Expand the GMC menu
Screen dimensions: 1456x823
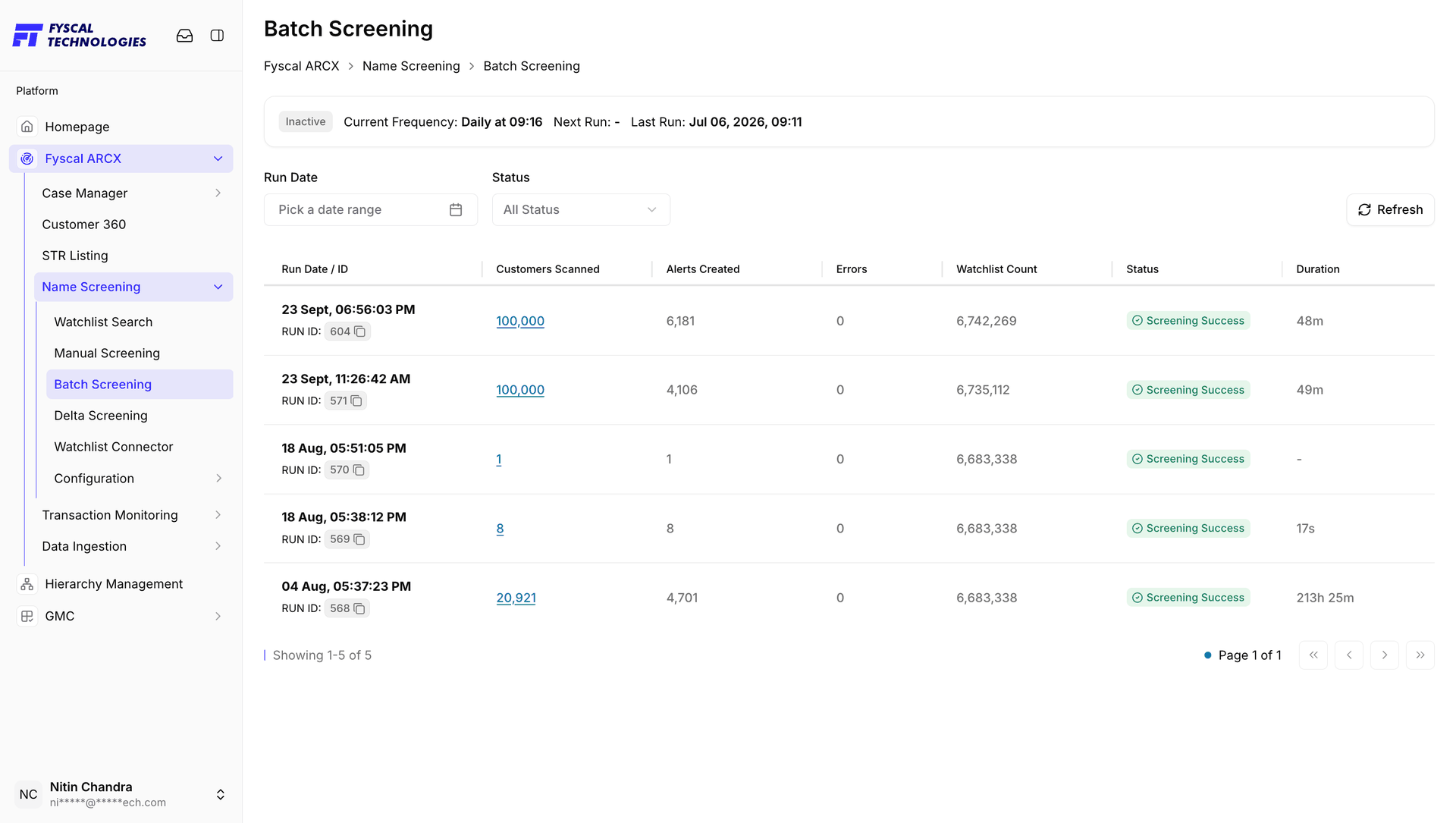pyautogui.click(x=218, y=616)
